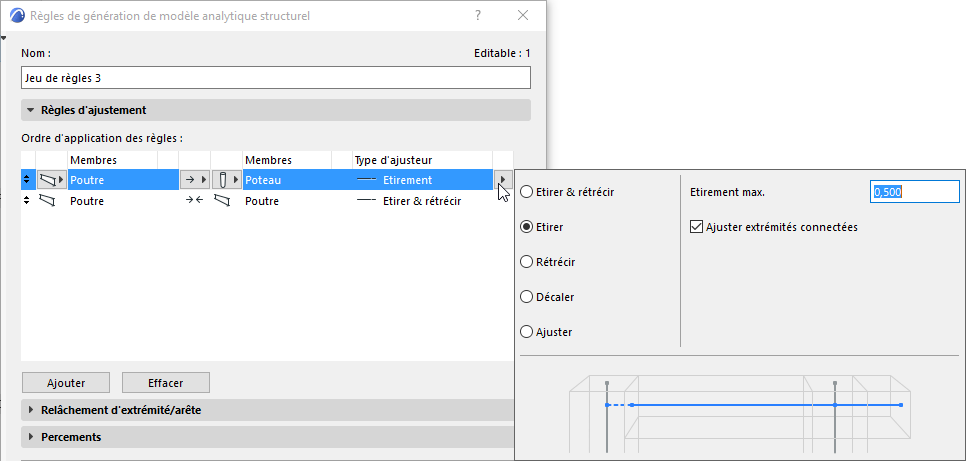Click the reorder handle of the second rule

coord(27,201)
